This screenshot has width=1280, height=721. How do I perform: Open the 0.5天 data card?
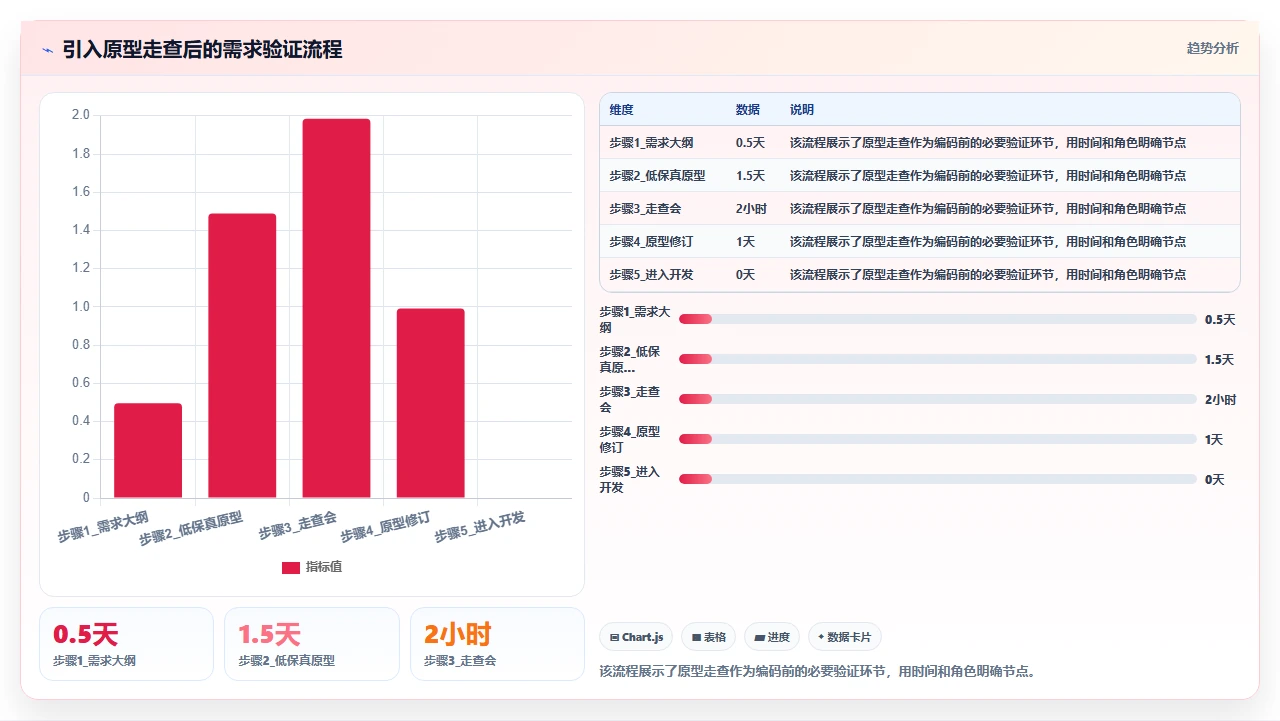click(126, 644)
